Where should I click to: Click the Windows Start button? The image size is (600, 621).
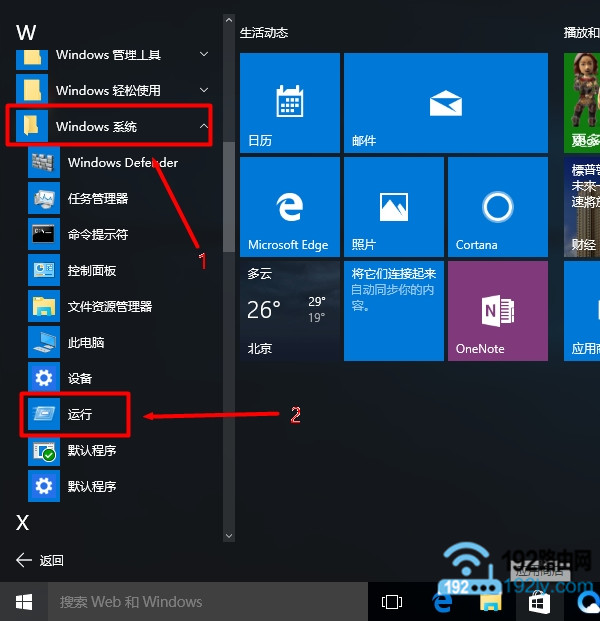(x=24, y=602)
